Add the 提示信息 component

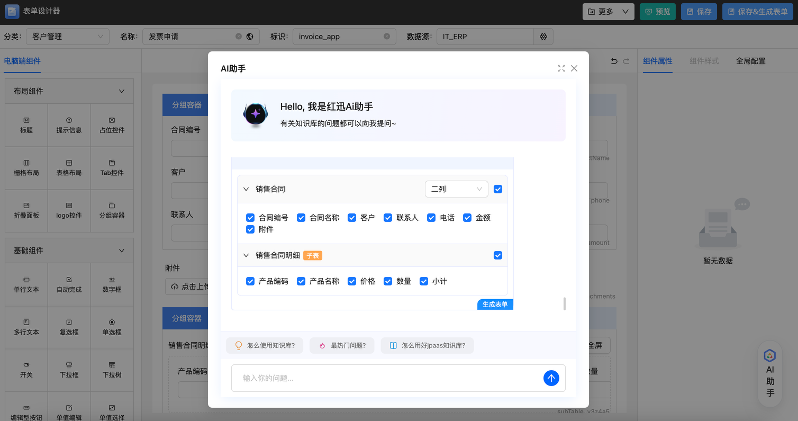point(69,125)
